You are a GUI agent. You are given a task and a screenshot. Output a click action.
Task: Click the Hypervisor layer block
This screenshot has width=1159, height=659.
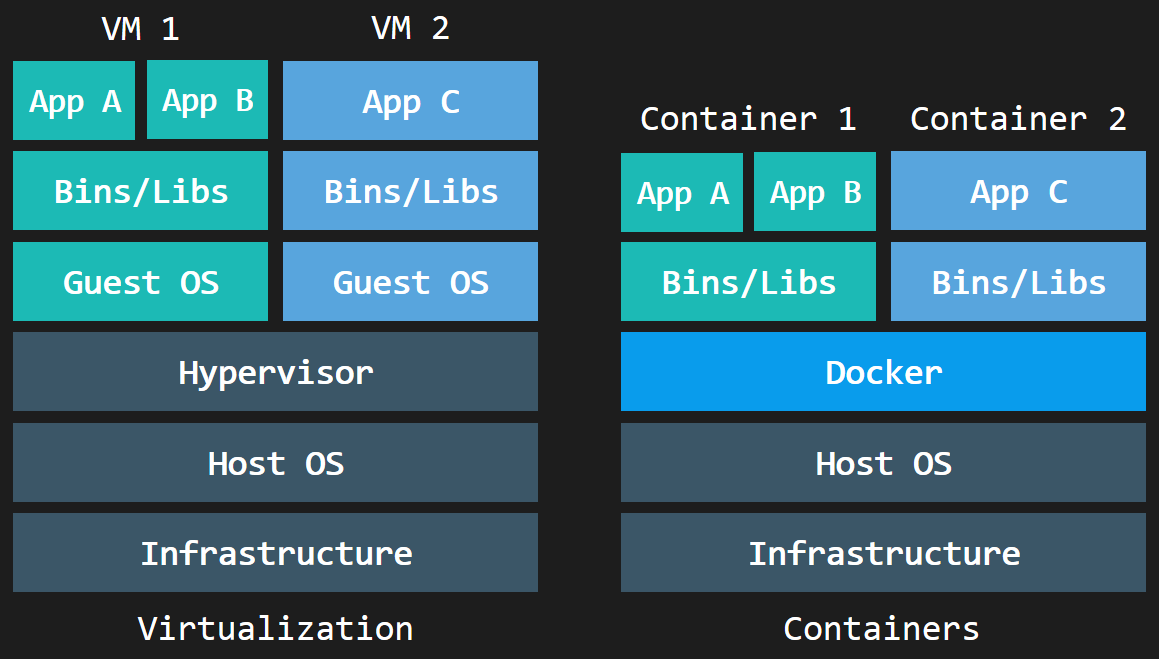click(x=275, y=372)
